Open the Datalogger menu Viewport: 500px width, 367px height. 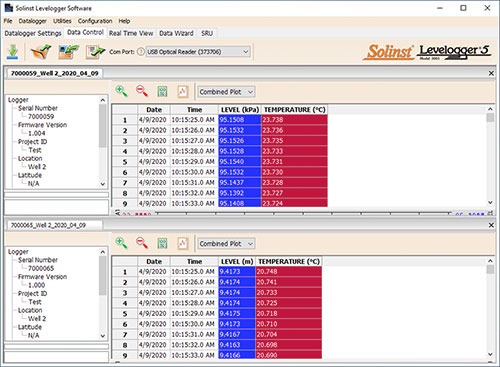click(33, 21)
